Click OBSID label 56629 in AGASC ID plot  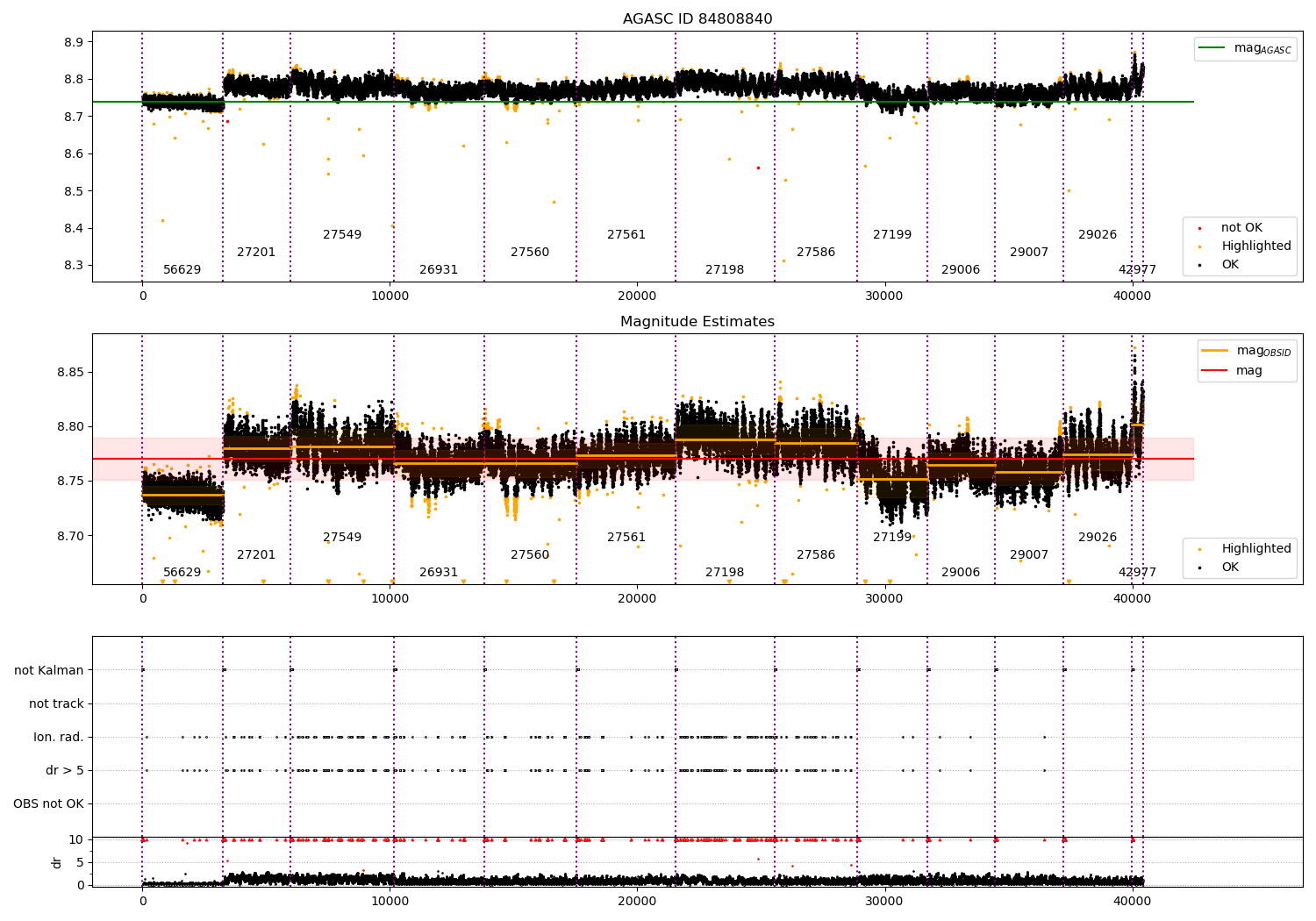(x=182, y=270)
